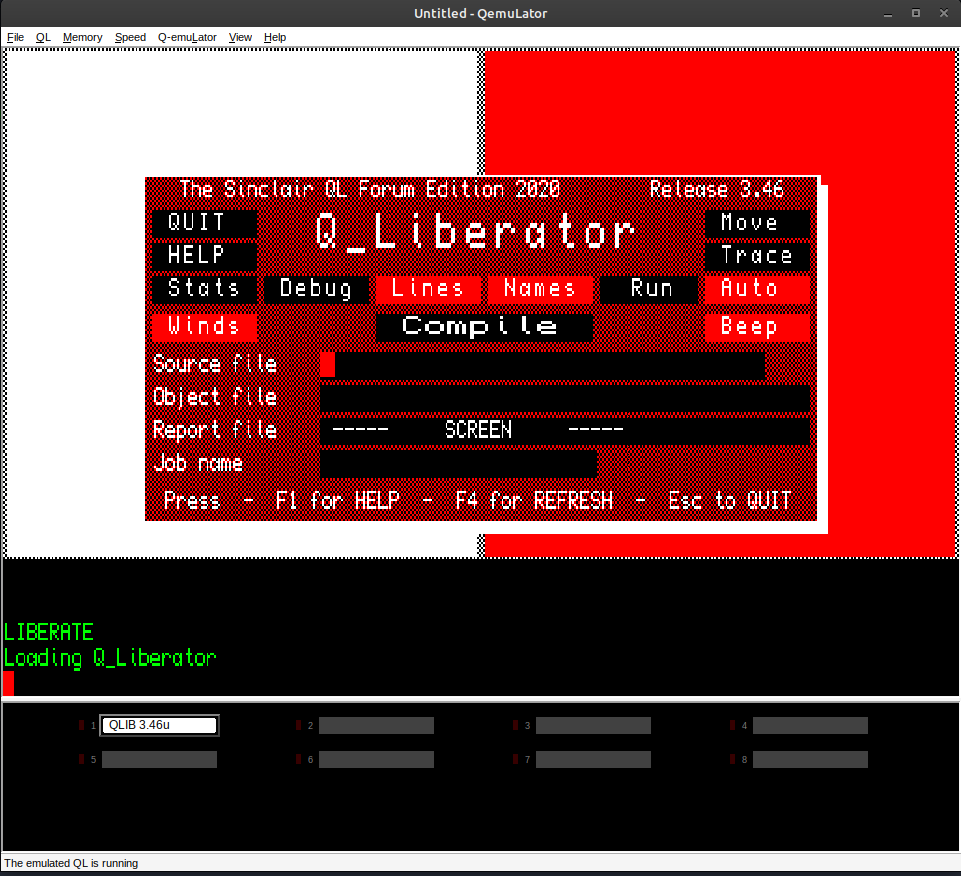The height and width of the screenshot is (876, 961).
Task: Maximize the QemuLator window
Action: [916, 13]
